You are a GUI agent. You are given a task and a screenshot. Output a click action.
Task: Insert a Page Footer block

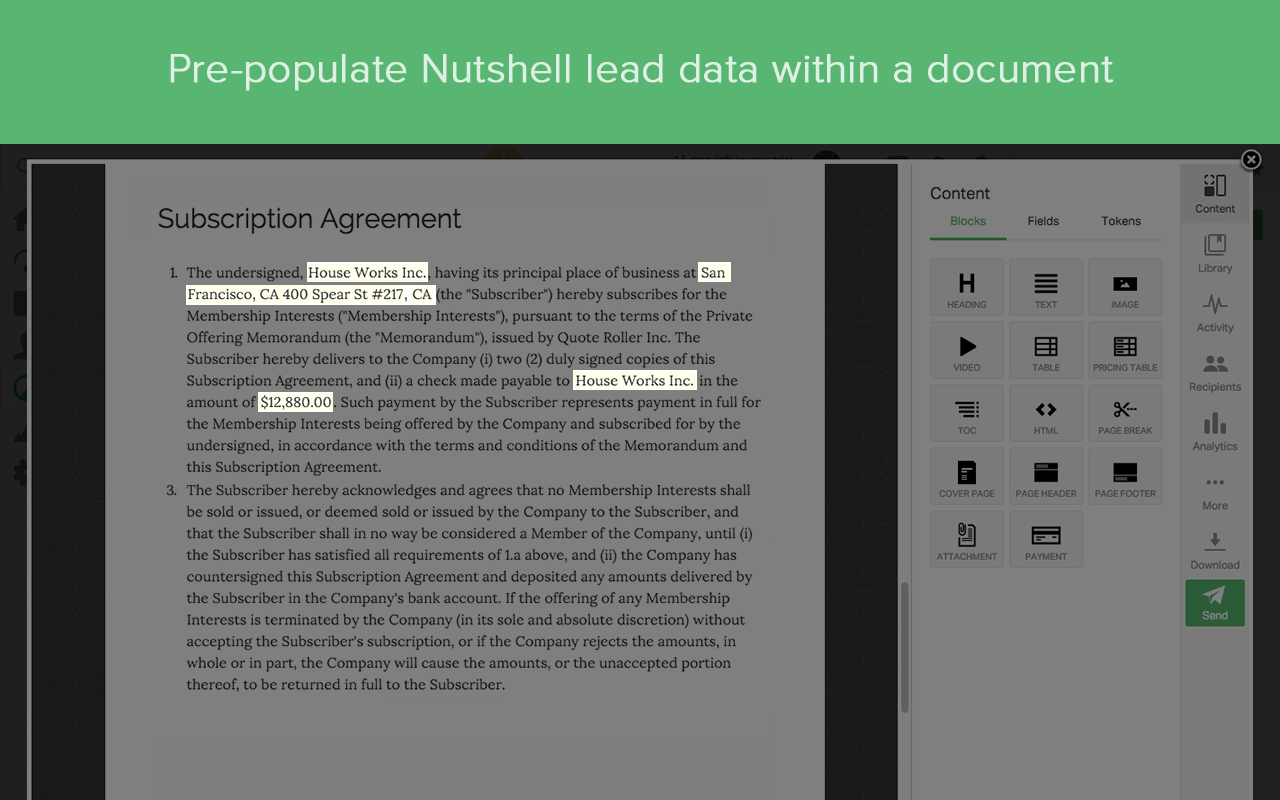tap(1124, 476)
